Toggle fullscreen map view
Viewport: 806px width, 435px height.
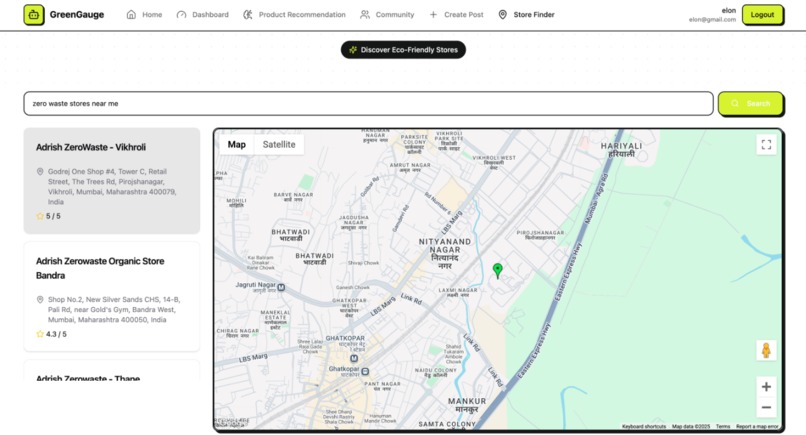point(766,144)
